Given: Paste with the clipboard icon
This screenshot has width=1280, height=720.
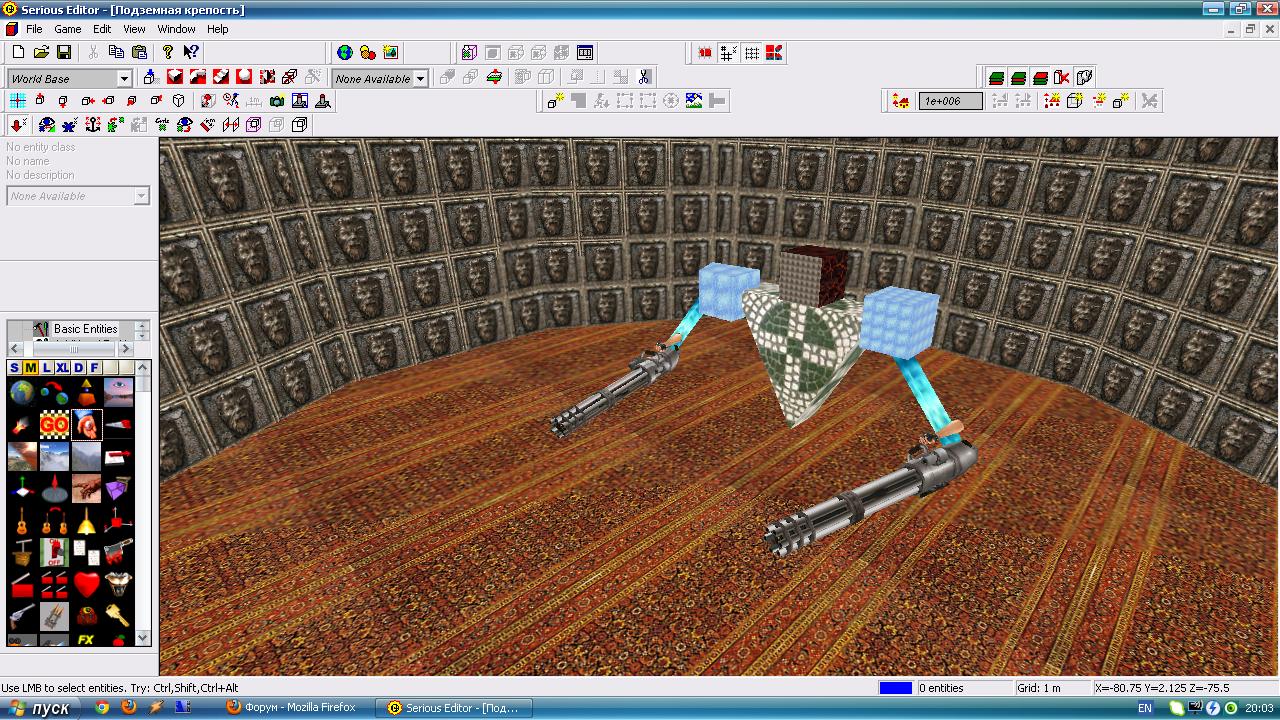Looking at the screenshot, I should 140,52.
